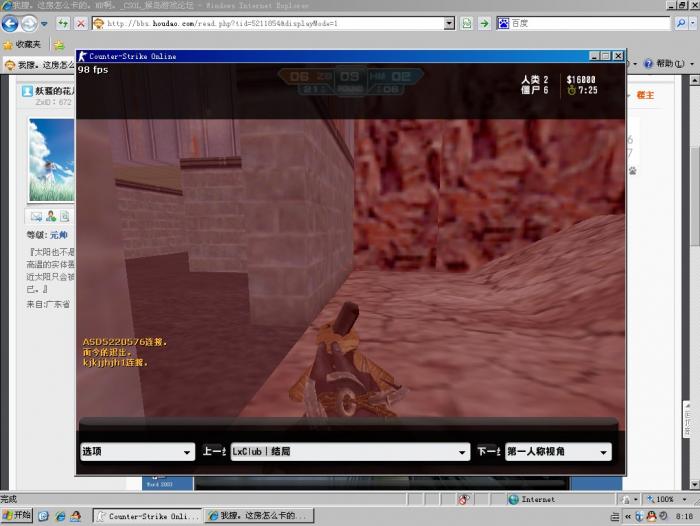The width and height of the screenshot is (700, 526).
Task: Click the compatibility view page icon
Action: click(x=467, y=23)
